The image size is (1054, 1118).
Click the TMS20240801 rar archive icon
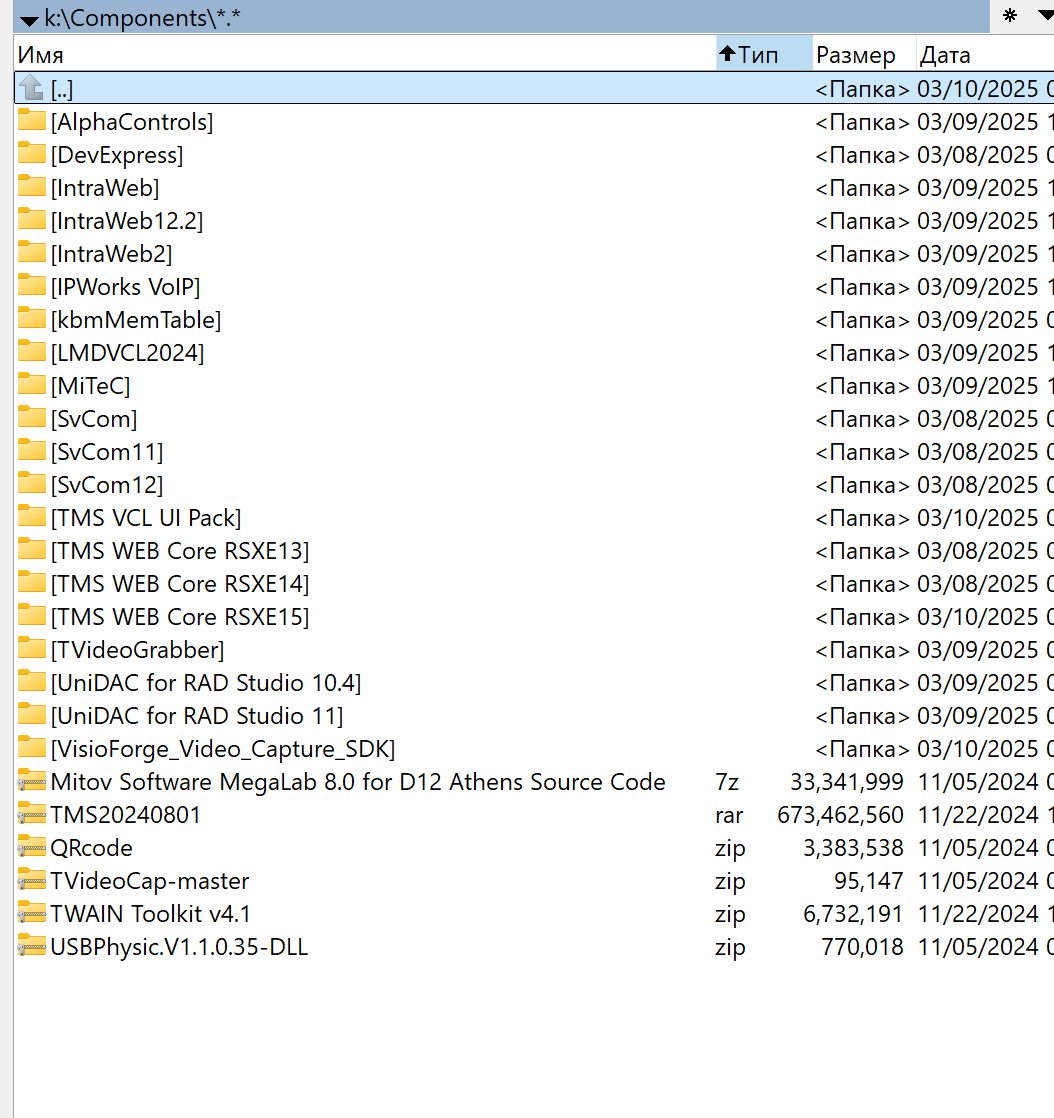click(x=31, y=813)
